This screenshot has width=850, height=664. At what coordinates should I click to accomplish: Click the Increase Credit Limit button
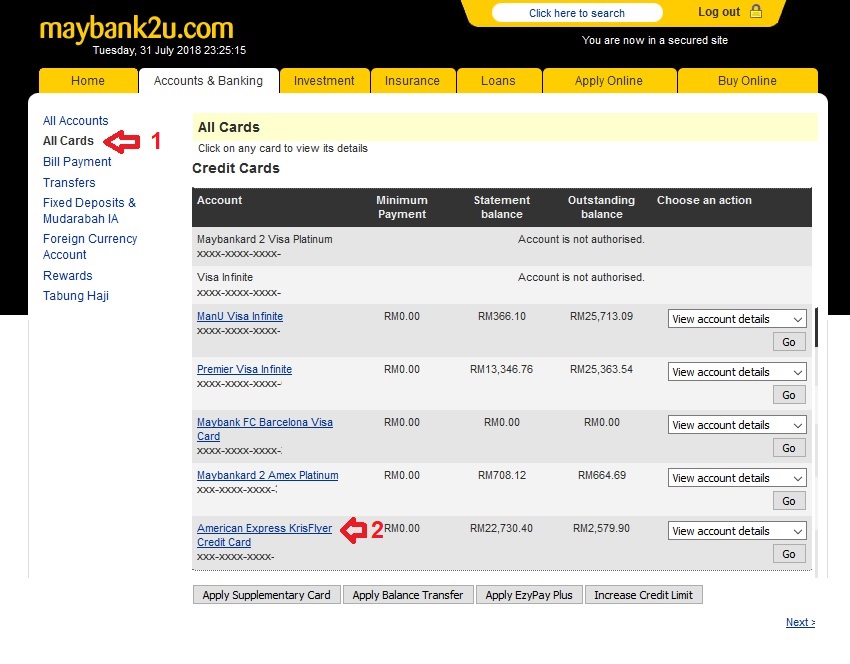coord(643,595)
